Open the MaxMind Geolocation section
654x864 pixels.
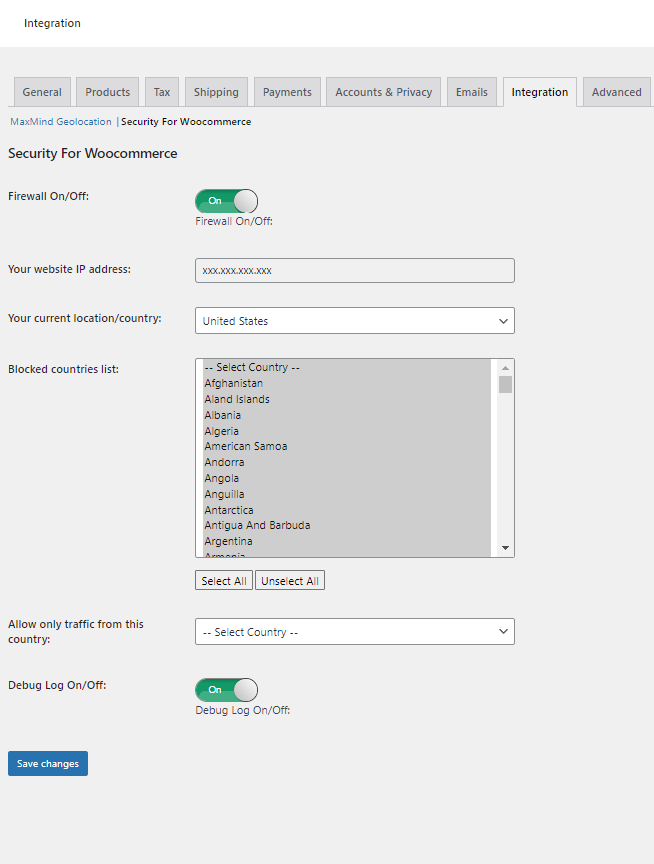pos(60,121)
